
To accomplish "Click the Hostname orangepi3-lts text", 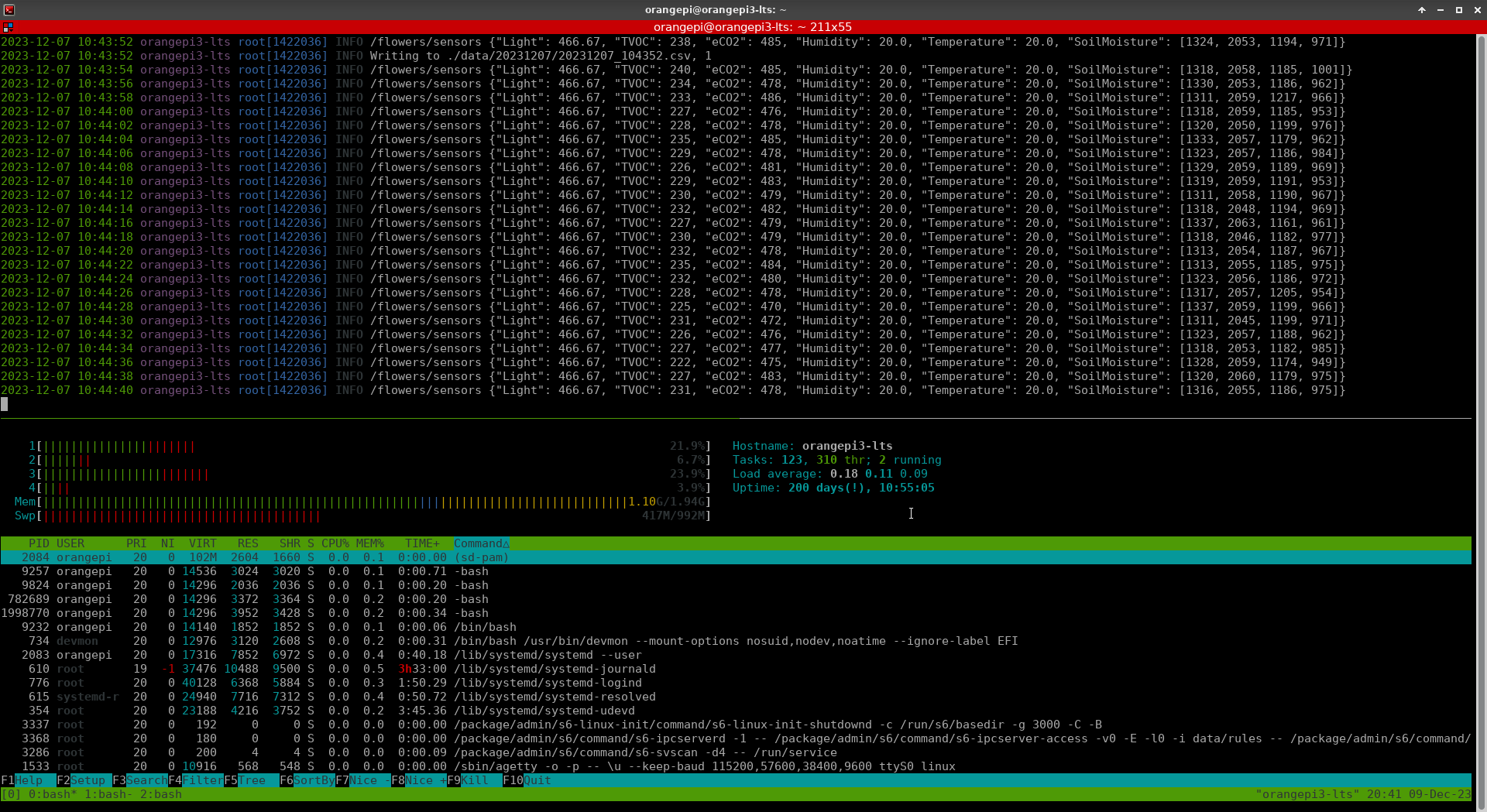I will [812, 446].
